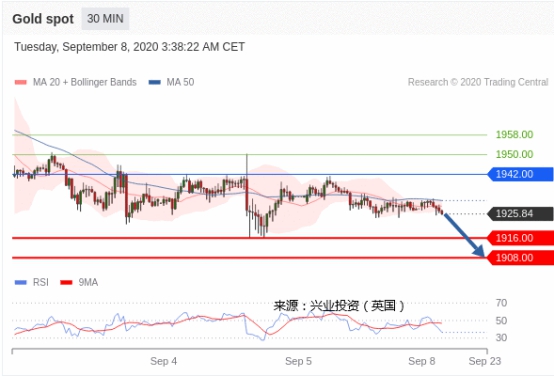Click the black 1925.84 current price tag
The width and height of the screenshot is (554, 377).
[x=520, y=214]
